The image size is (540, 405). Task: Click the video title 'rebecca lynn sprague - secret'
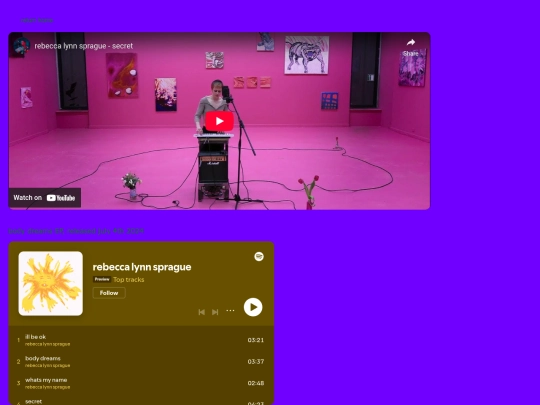(84, 46)
